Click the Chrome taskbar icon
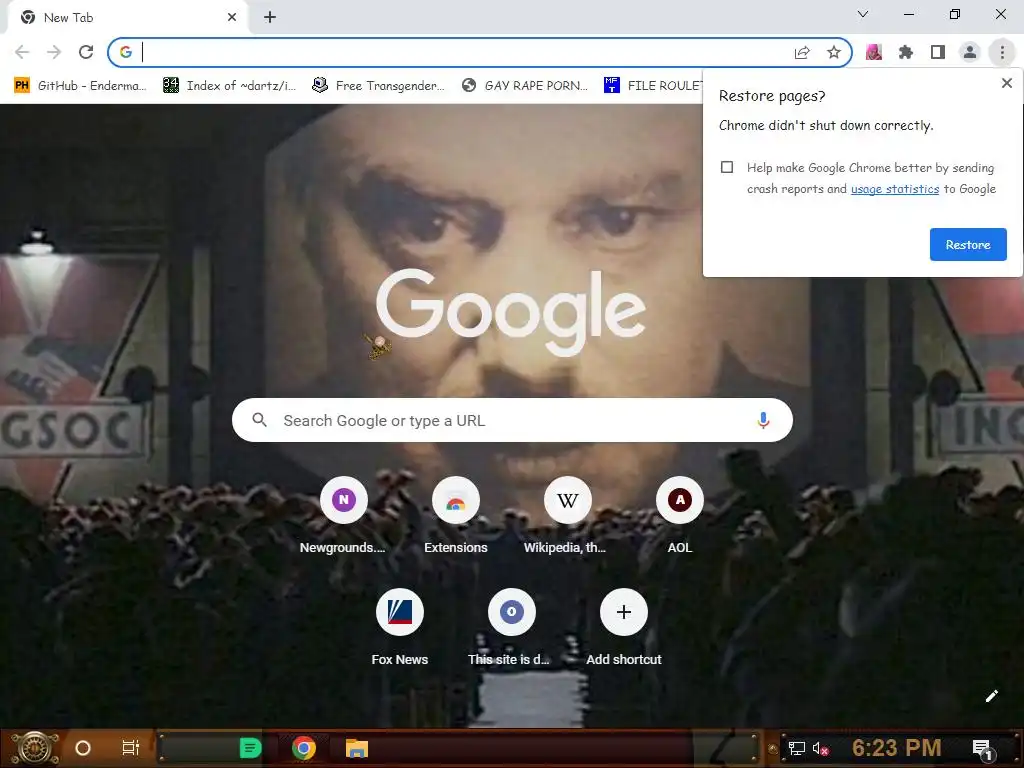This screenshot has height=768, width=1024. coord(304,748)
